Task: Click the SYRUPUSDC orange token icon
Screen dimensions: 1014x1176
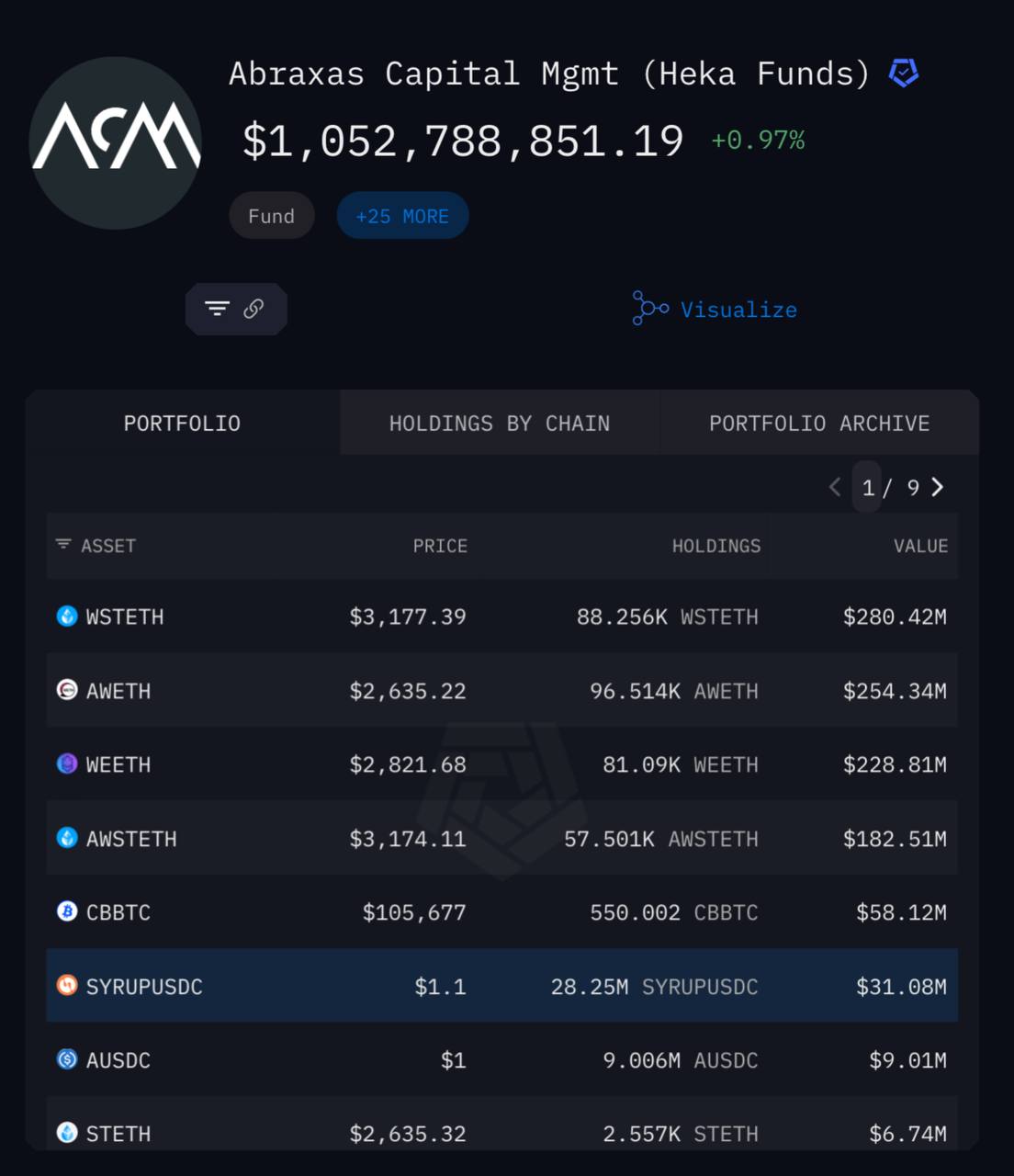Action: pos(67,986)
